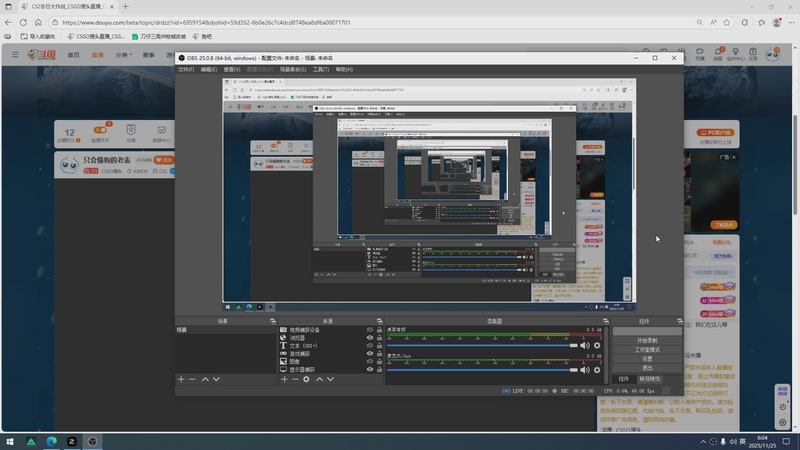Open OBS 工具(T) menu

pyautogui.click(x=321, y=69)
